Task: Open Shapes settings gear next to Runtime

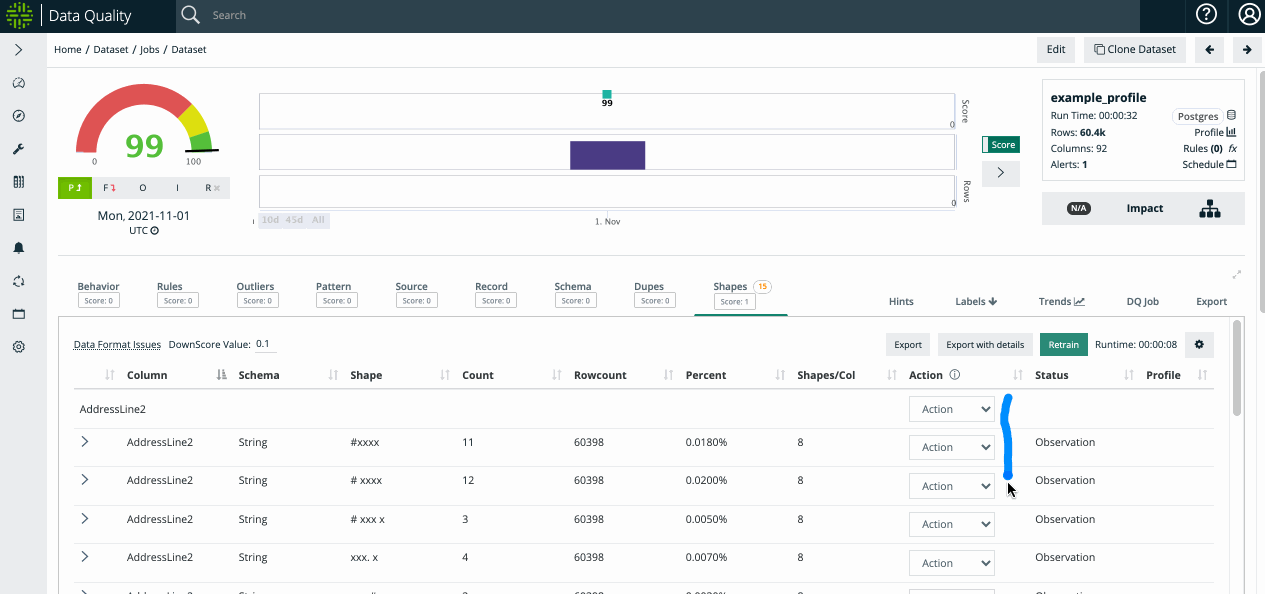Action: click(1199, 345)
